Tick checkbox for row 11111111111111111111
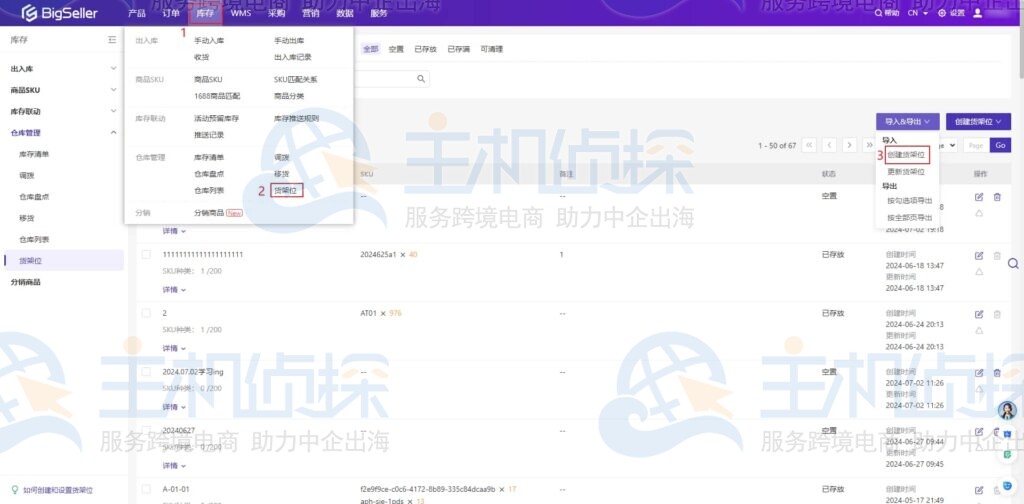 [x=146, y=255]
